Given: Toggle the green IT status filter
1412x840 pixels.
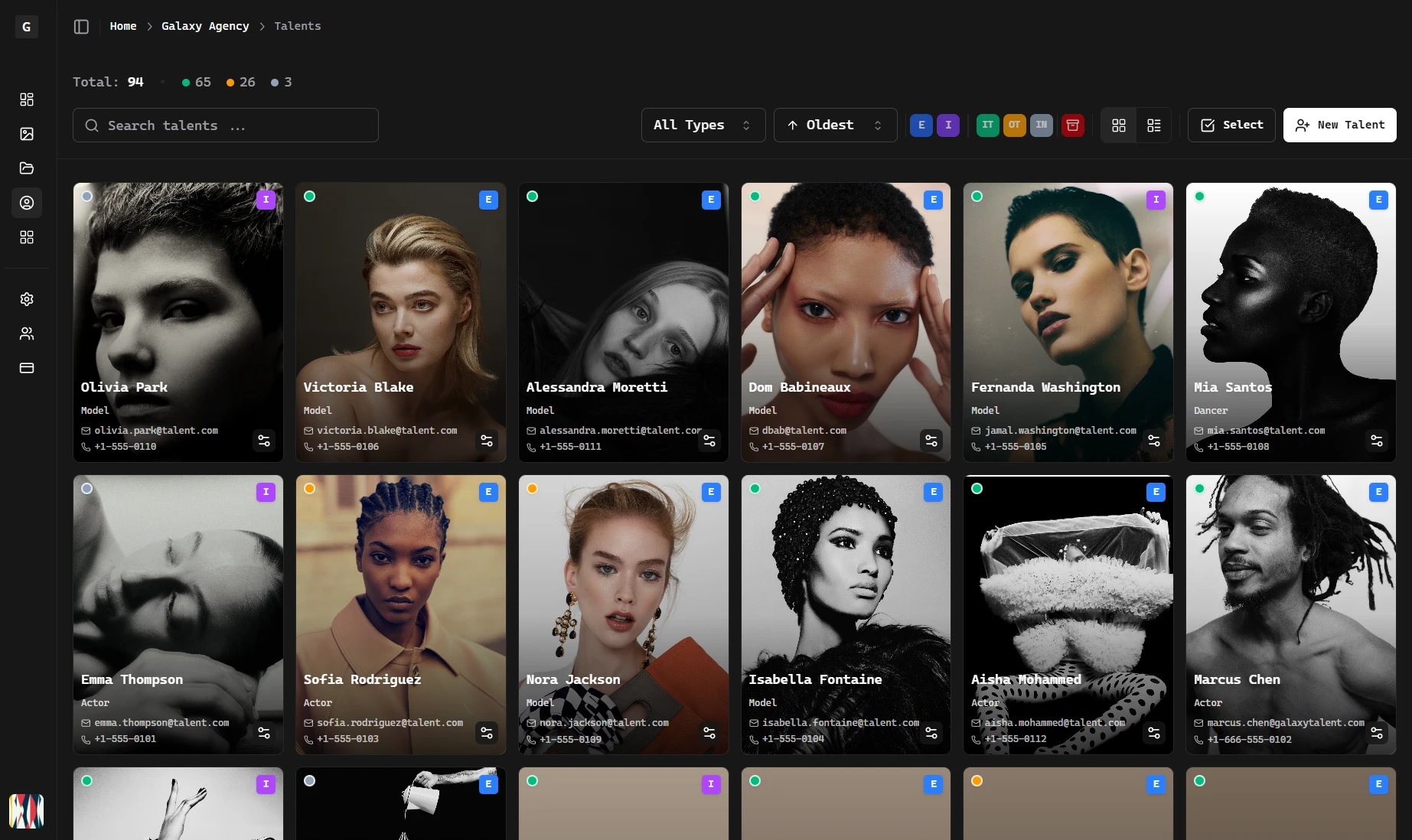Looking at the screenshot, I should point(987,125).
